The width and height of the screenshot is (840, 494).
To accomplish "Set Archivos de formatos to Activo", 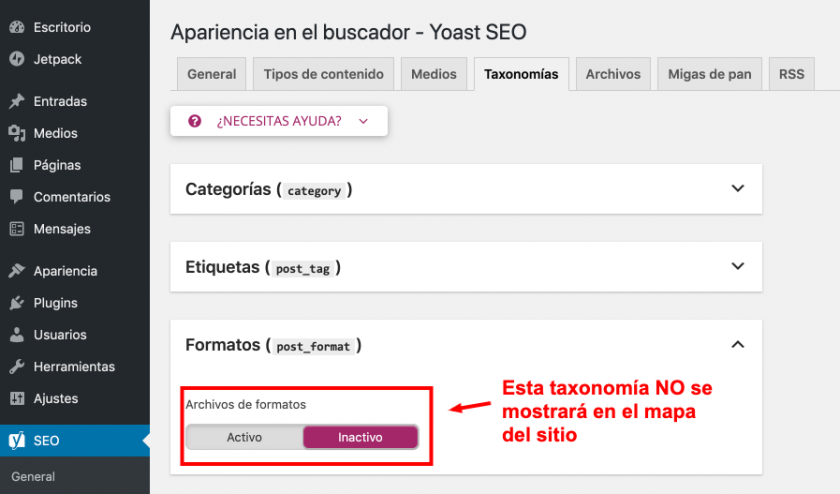I will tap(244, 437).
